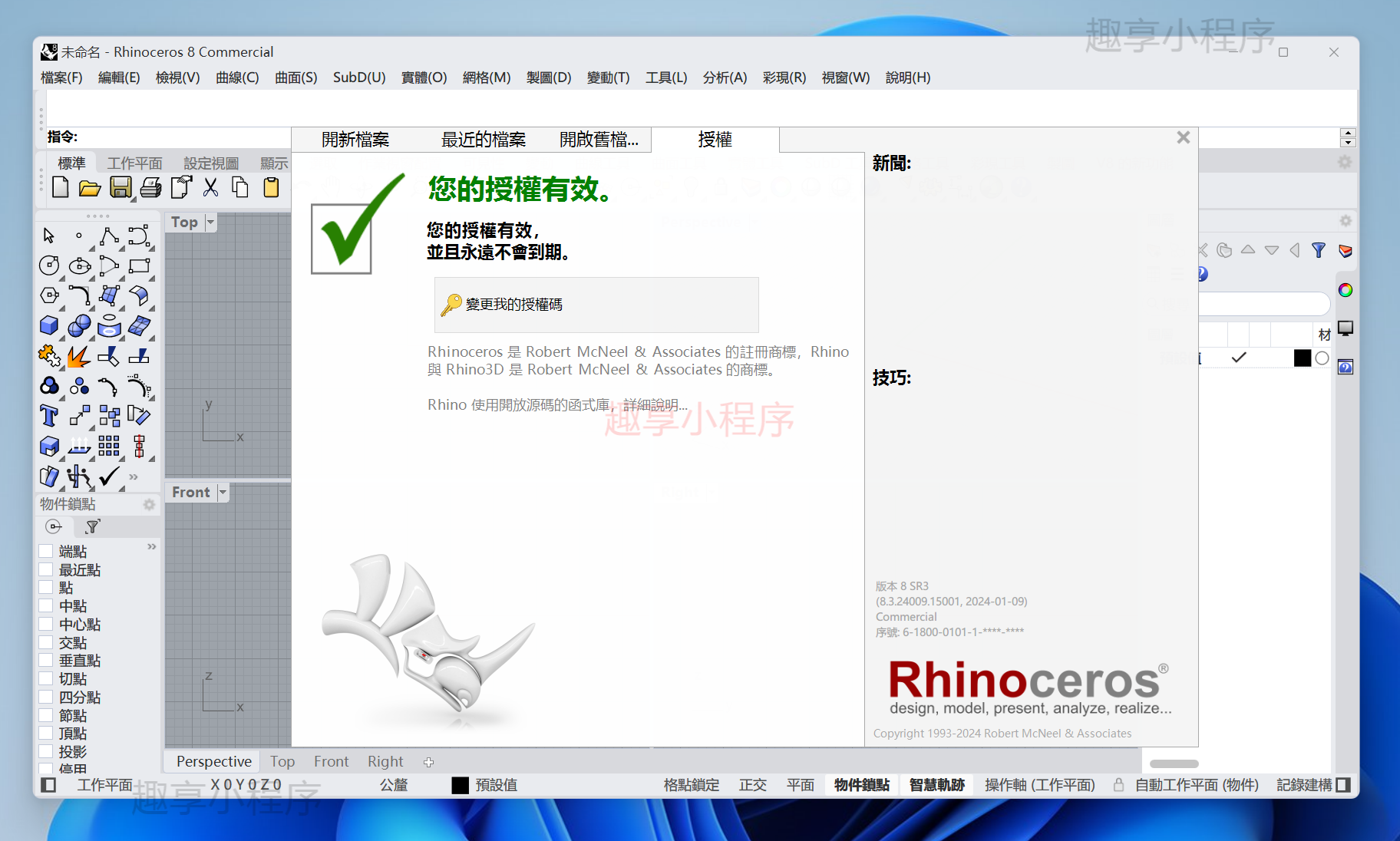The width and height of the screenshot is (1400, 841).
Task: Expand more tools chevron in left toolbar
Action: [134, 477]
